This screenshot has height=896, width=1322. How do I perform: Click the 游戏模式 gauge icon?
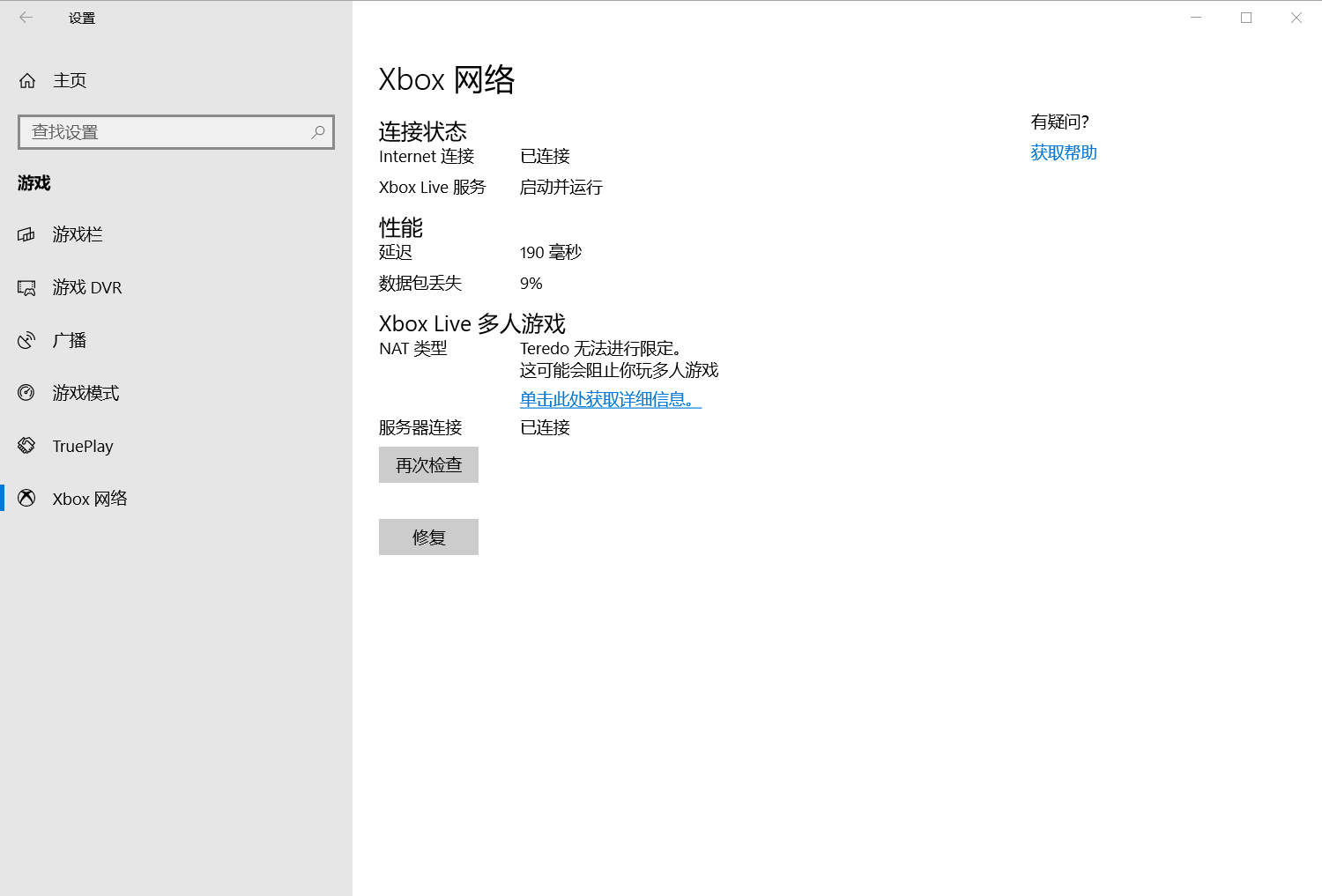pyautogui.click(x=26, y=393)
